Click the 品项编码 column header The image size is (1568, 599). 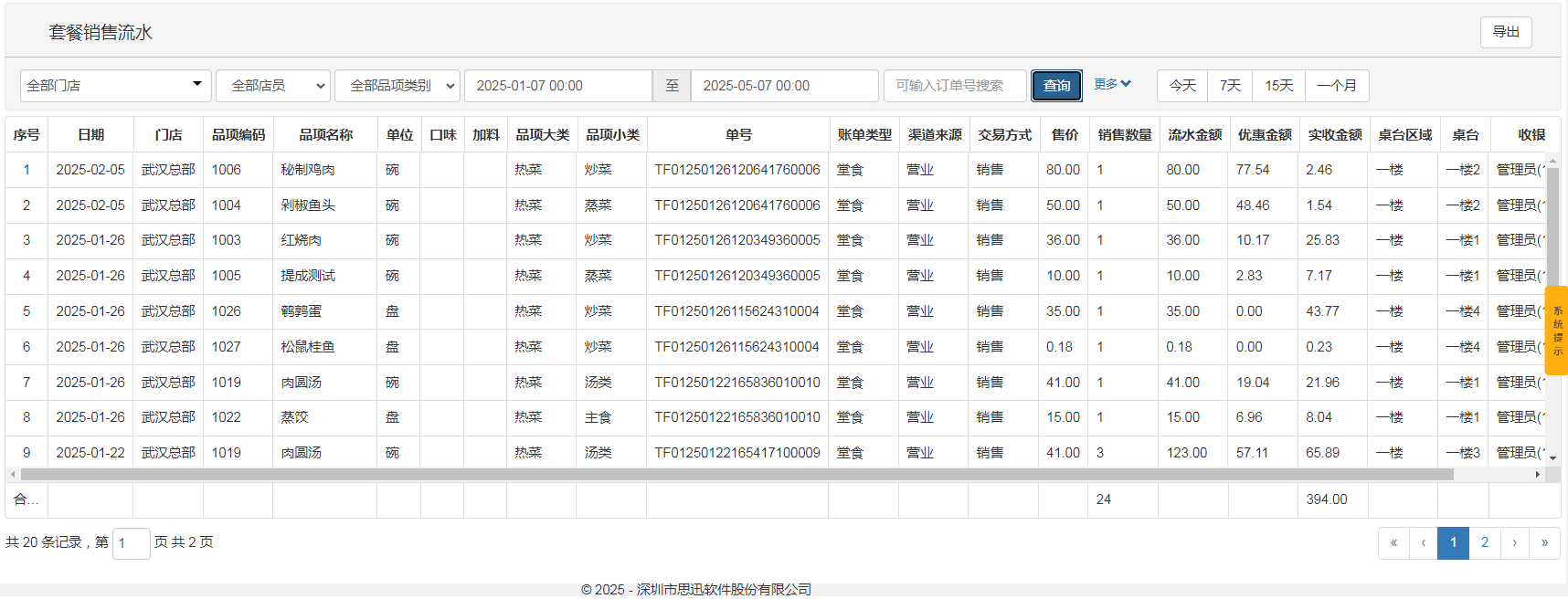(238, 134)
